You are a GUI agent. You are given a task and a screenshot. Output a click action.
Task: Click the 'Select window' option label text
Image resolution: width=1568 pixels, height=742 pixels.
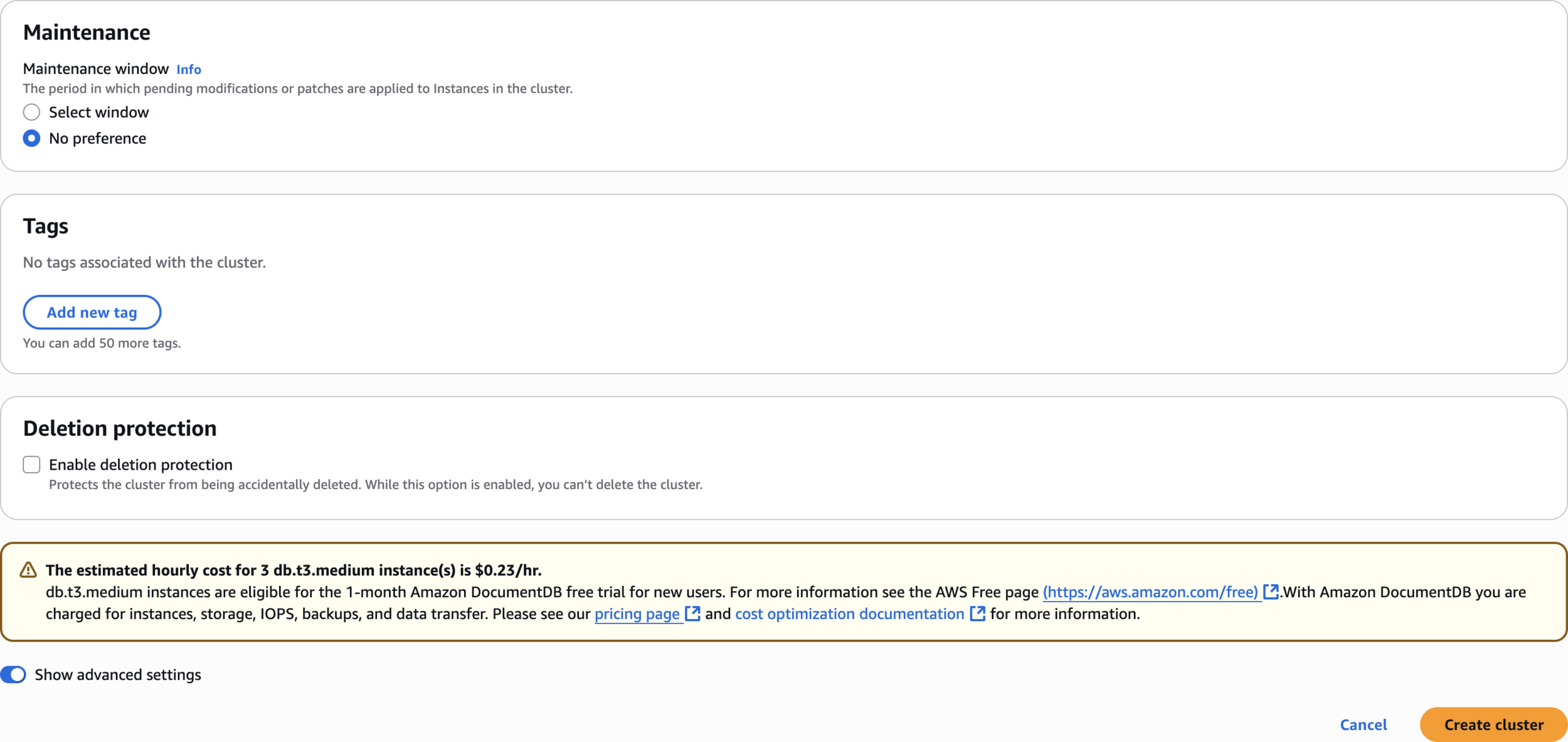(98, 112)
